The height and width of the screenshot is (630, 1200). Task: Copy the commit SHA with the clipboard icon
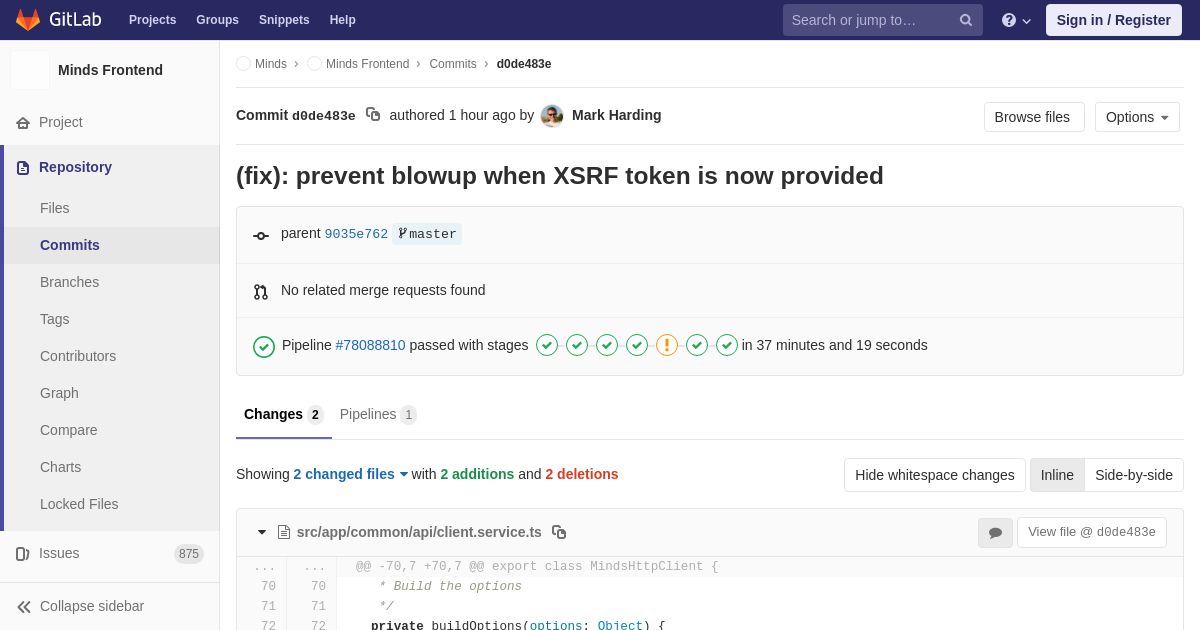[x=373, y=115]
